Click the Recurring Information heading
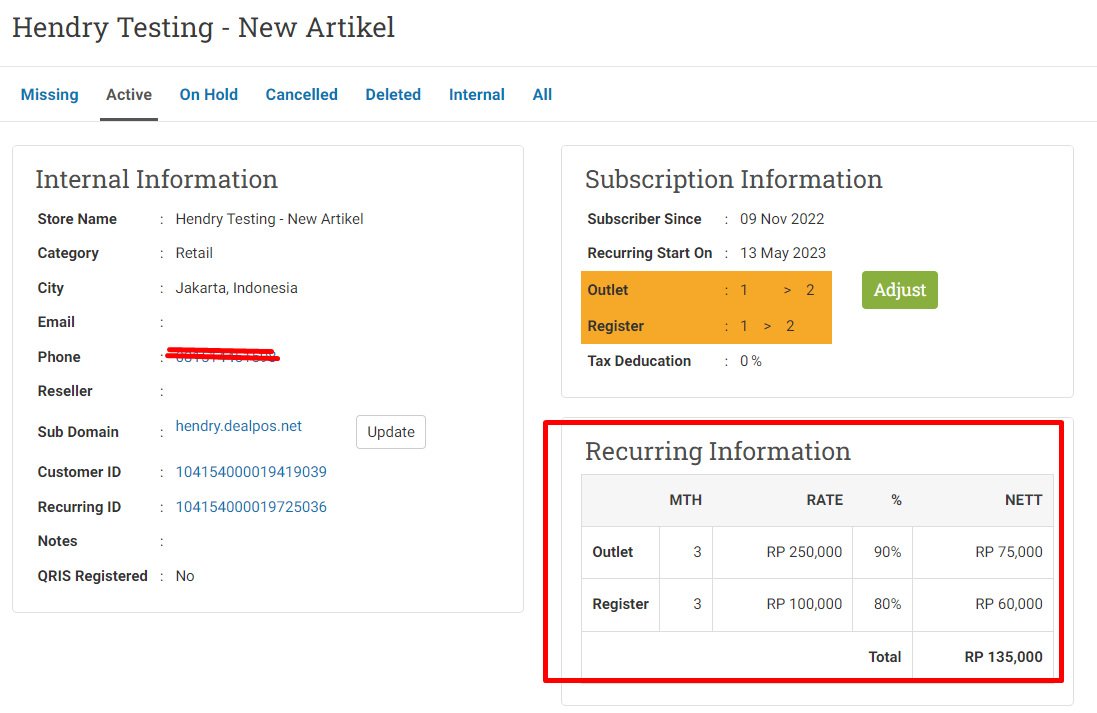Screen dimensions: 1097x713 718,451
